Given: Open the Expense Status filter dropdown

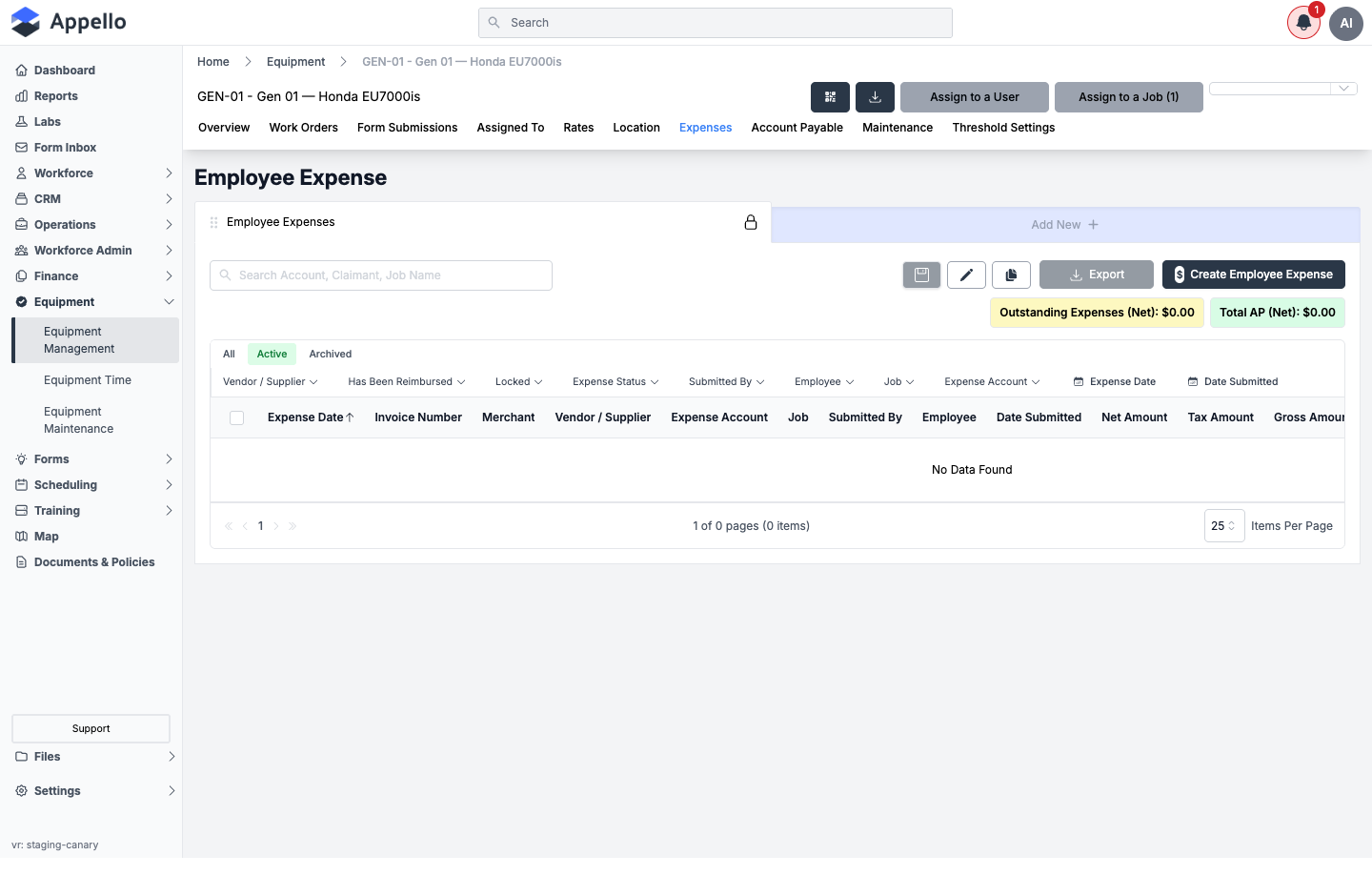Looking at the screenshot, I should 615,382.
